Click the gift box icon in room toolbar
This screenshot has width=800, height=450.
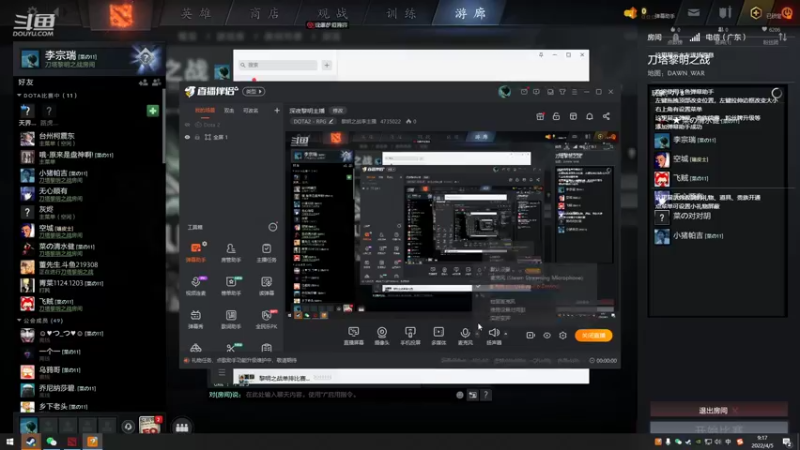(x=540, y=116)
